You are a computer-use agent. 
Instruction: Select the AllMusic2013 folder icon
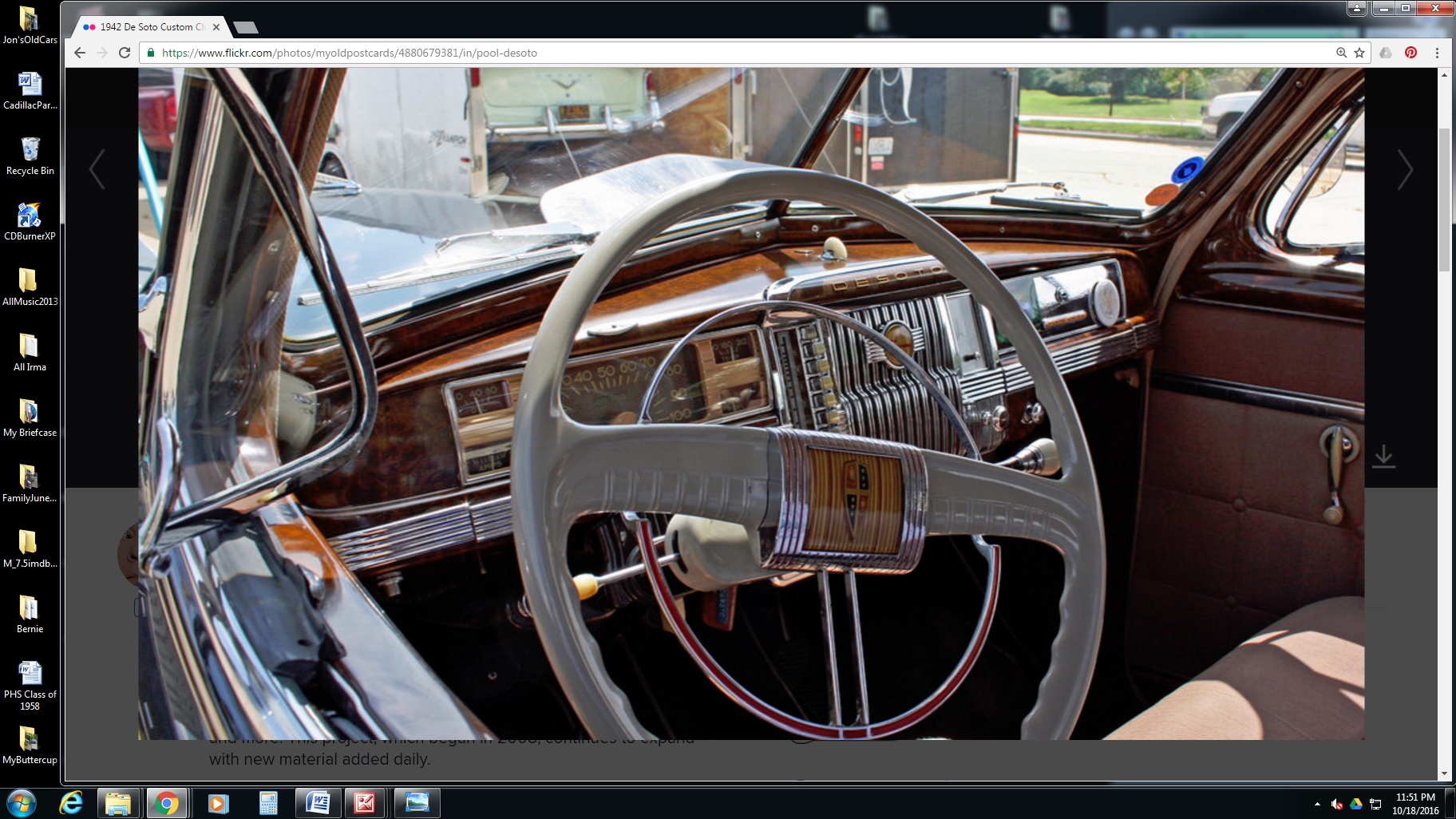(30, 287)
